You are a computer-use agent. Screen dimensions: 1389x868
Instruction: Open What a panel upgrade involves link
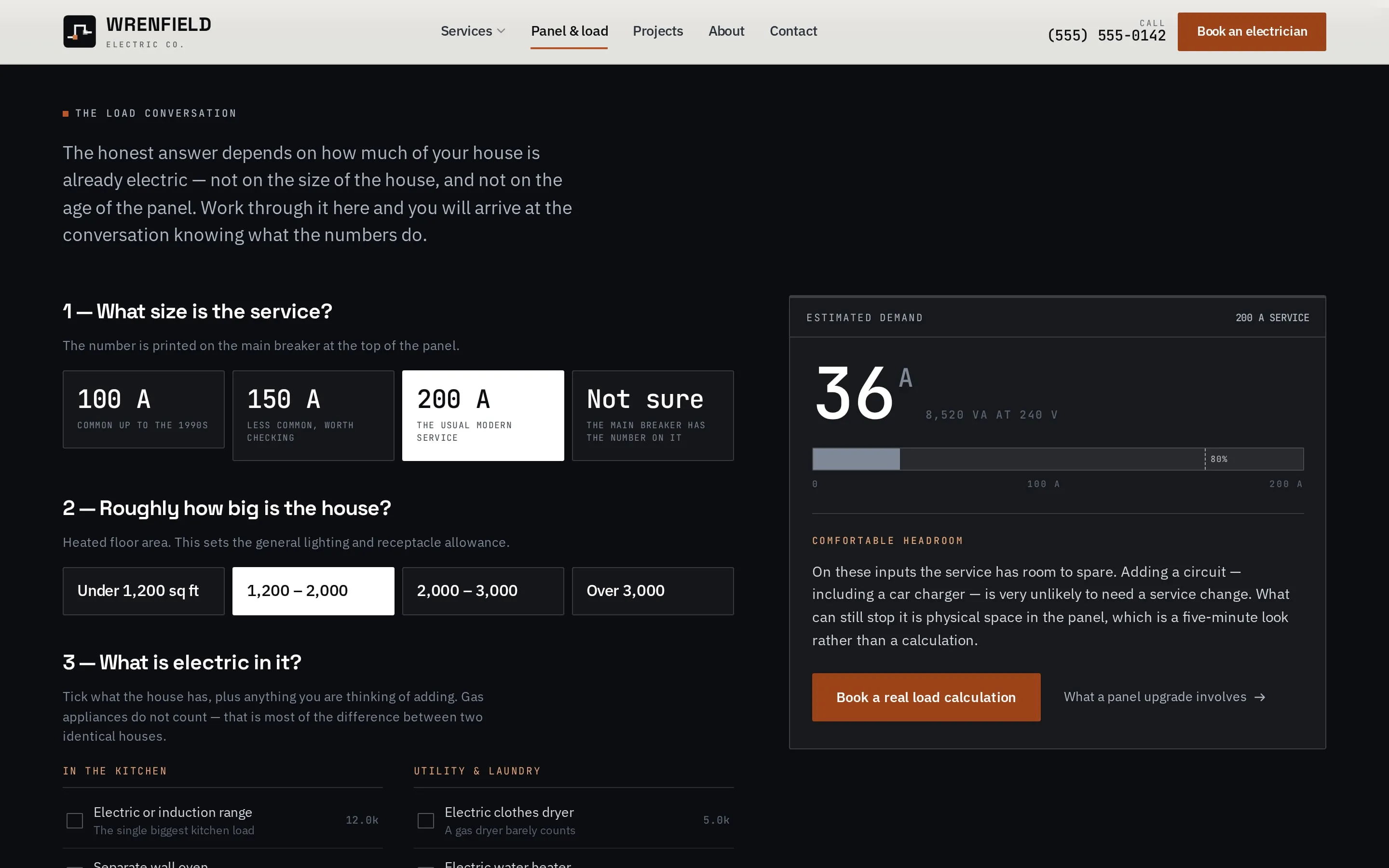pyautogui.click(x=1164, y=697)
